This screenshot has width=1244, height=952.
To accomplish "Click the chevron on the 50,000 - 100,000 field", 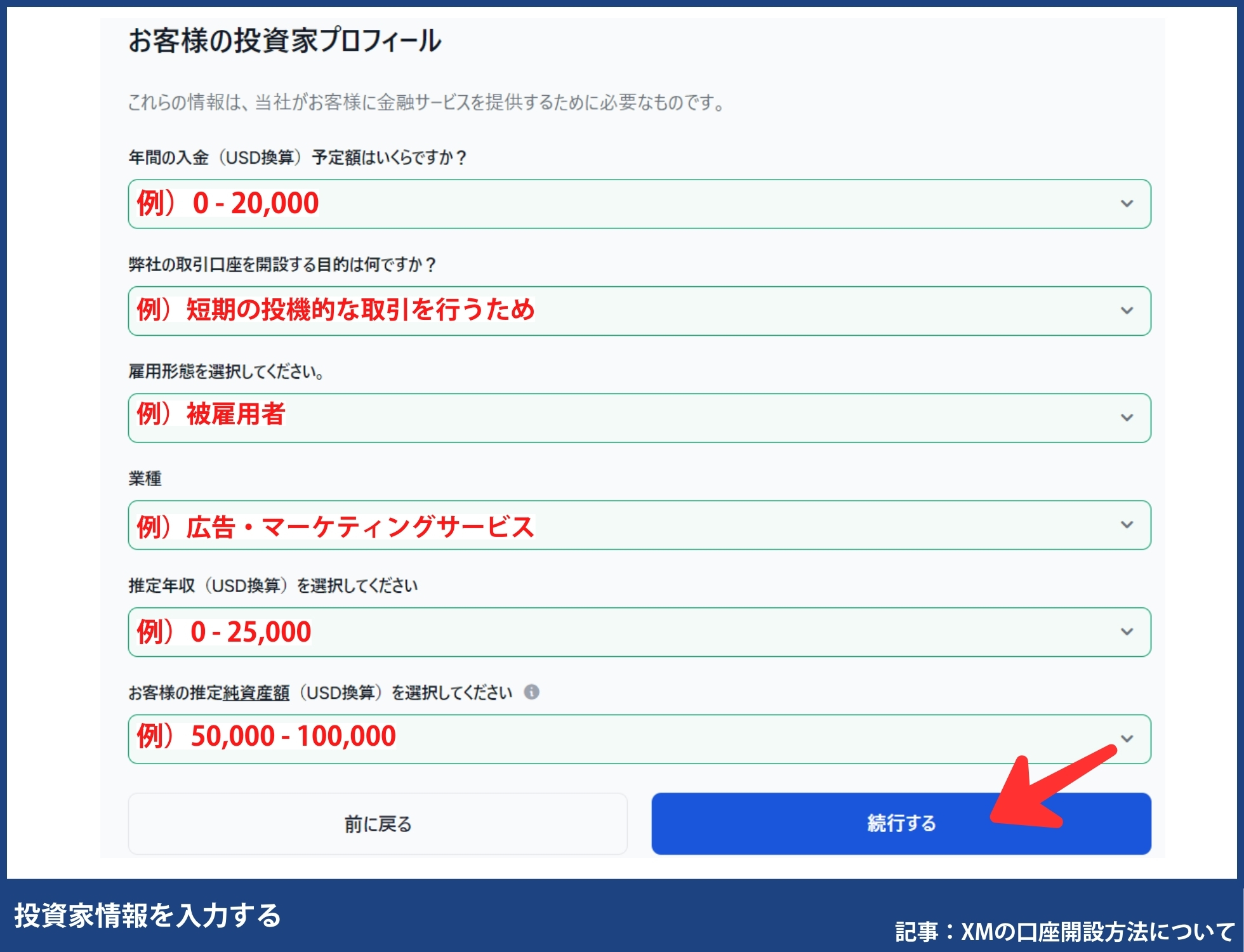I will coord(1127,739).
